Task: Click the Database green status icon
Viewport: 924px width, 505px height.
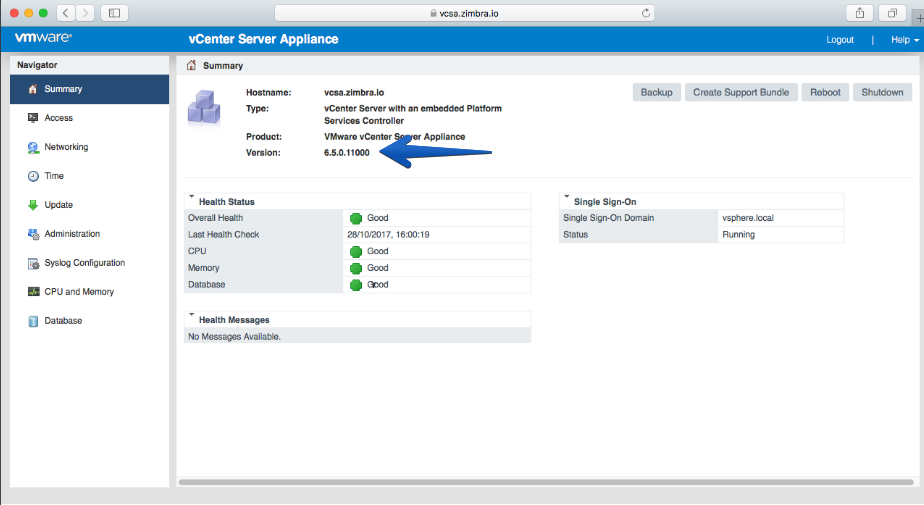Action: (x=356, y=285)
